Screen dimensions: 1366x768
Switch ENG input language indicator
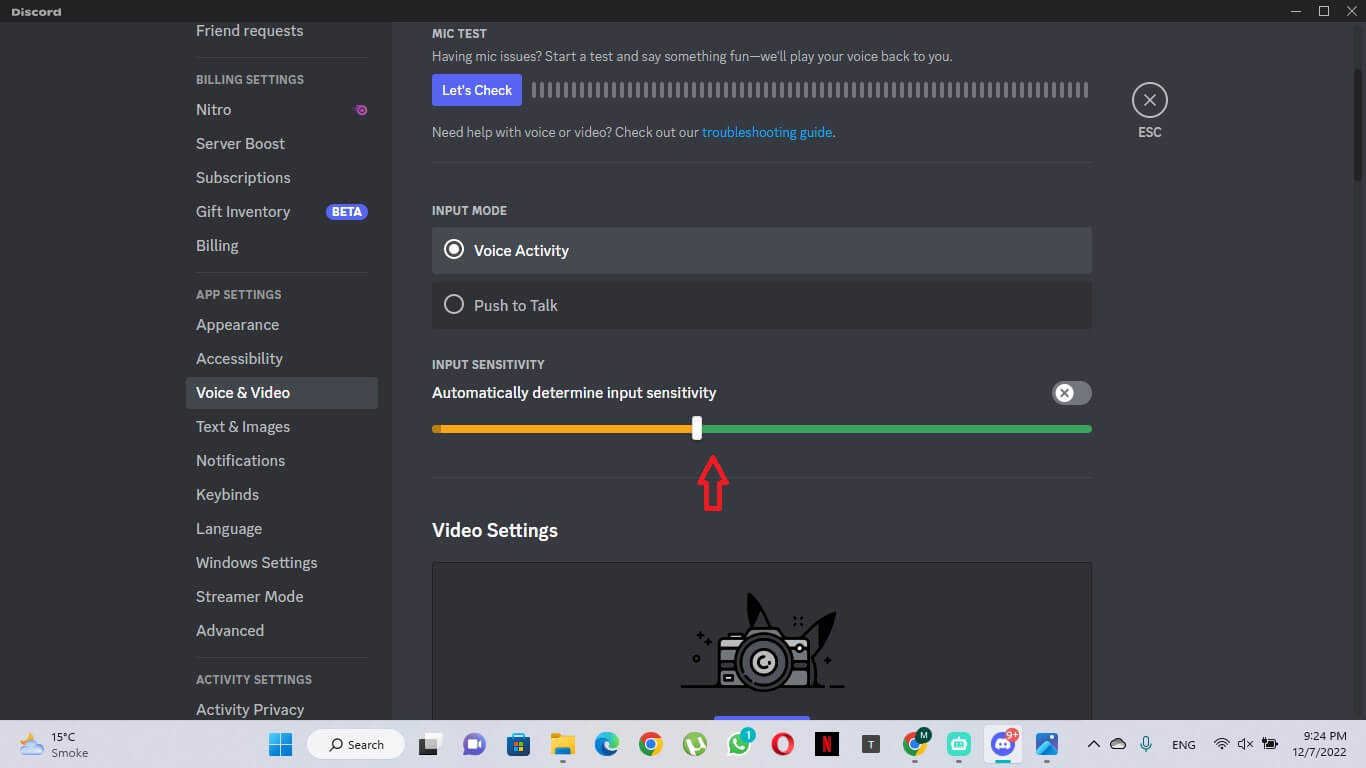tap(1184, 745)
